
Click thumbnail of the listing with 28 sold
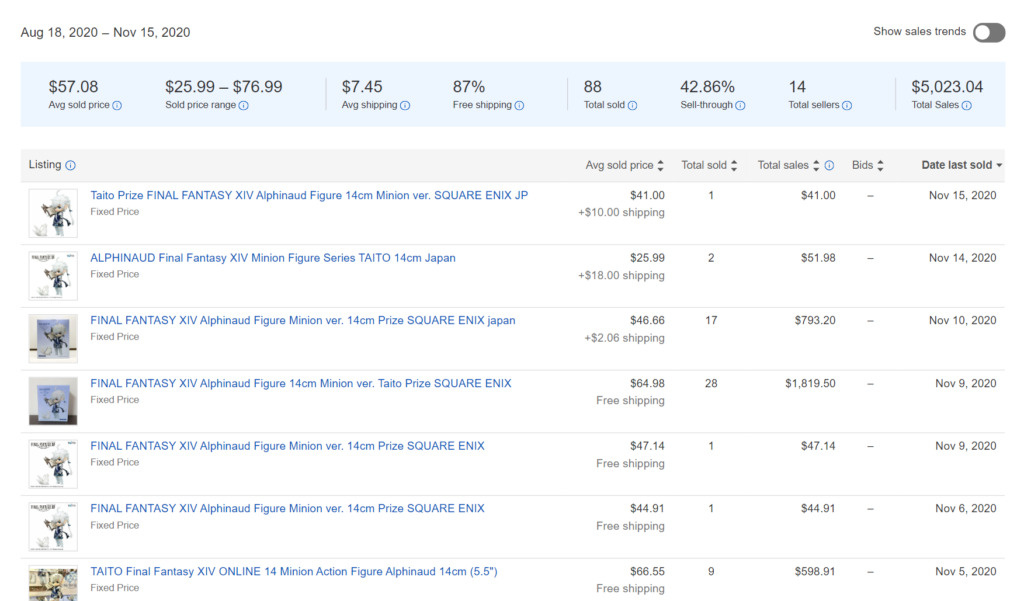53,401
